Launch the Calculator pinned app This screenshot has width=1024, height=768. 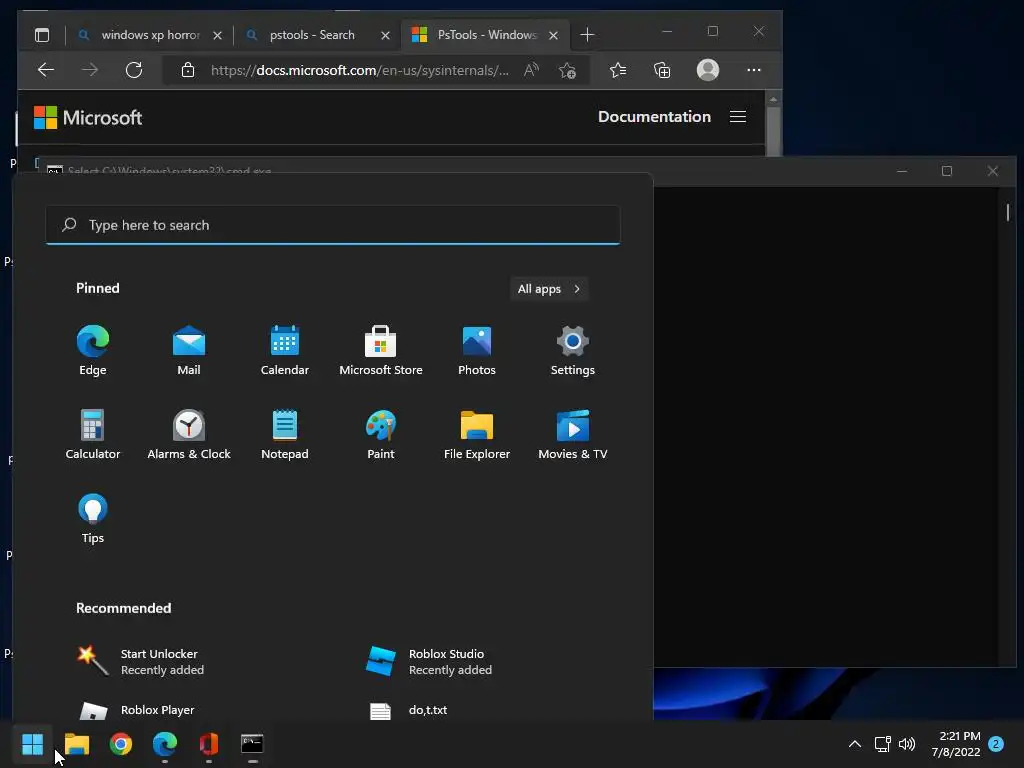pos(93,435)
